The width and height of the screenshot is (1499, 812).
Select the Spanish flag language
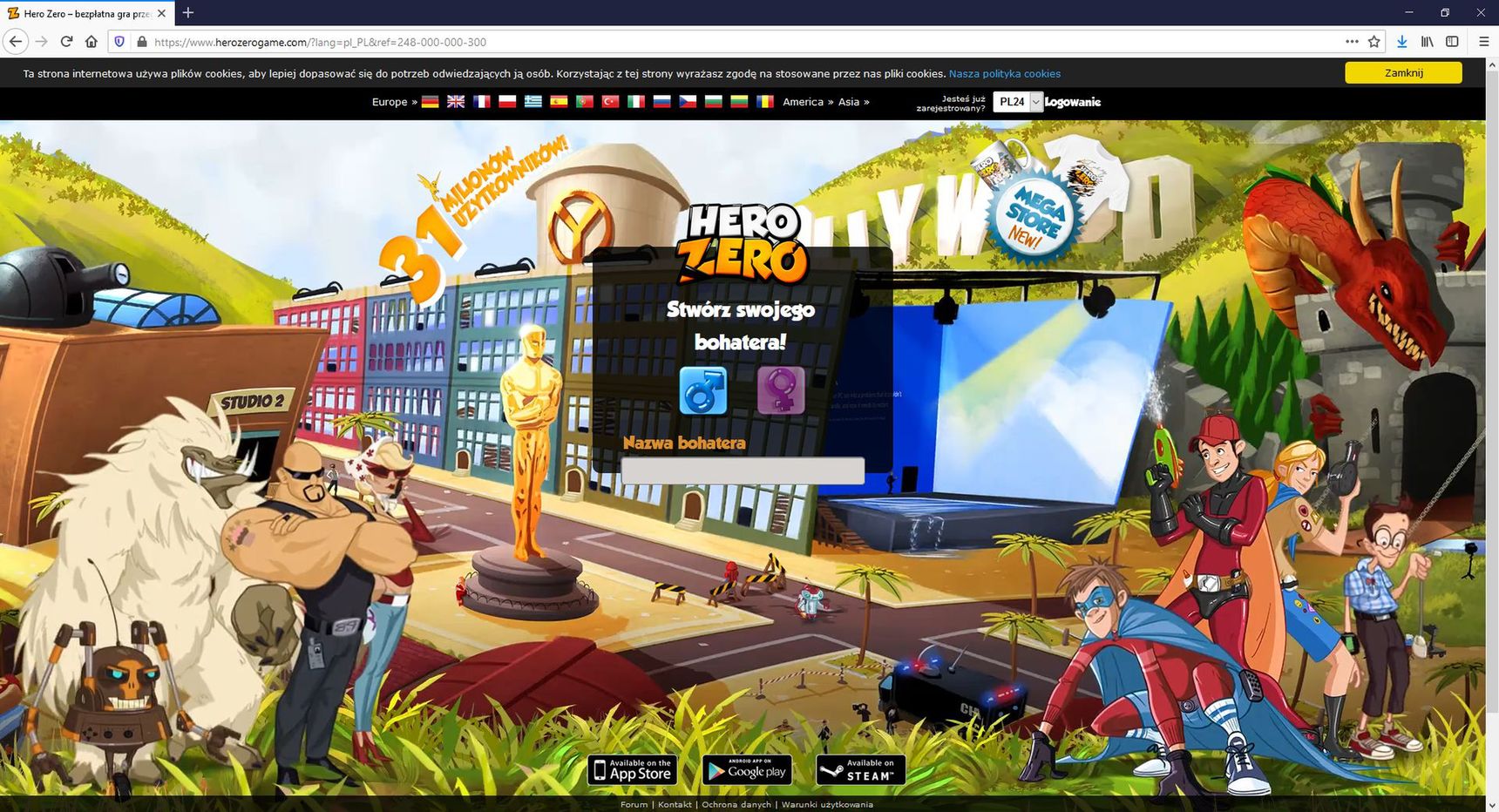point(559,102)
